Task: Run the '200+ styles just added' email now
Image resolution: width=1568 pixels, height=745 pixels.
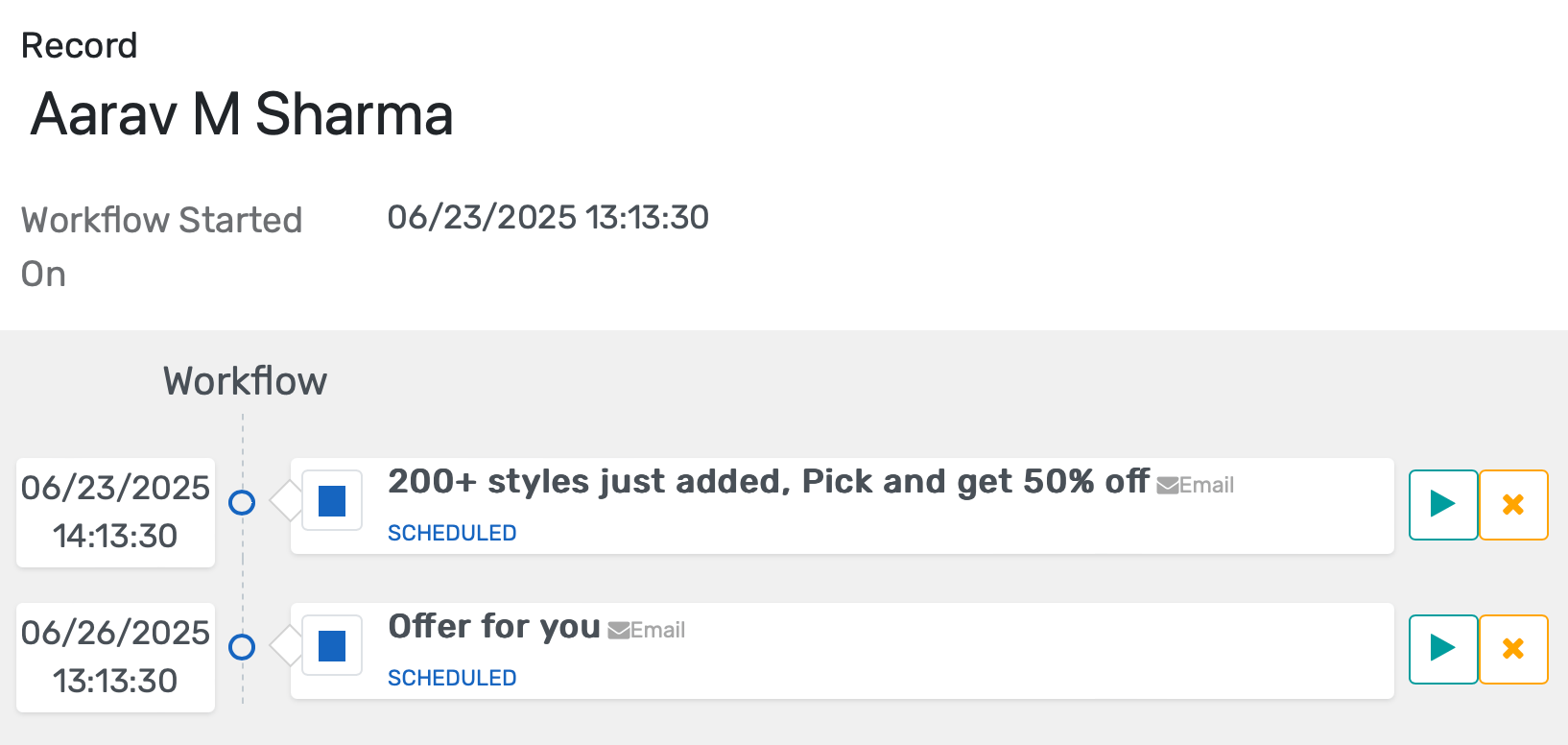Action: [x=1442, y=504]
